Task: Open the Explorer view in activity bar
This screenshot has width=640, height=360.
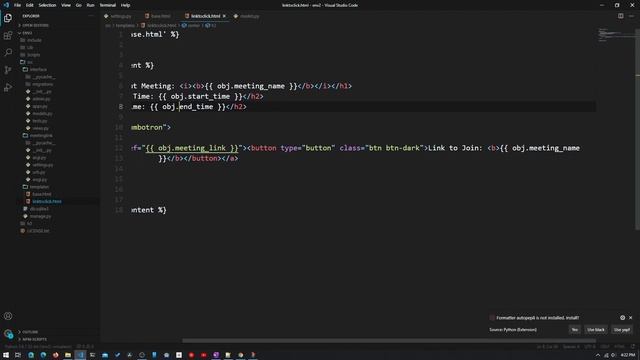Action: 8,18
